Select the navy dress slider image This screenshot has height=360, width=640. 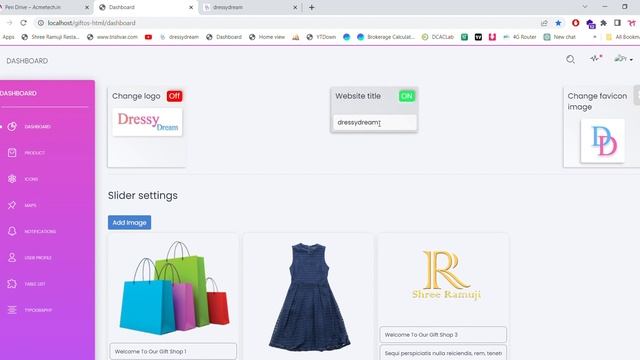(x=309, y=297)
